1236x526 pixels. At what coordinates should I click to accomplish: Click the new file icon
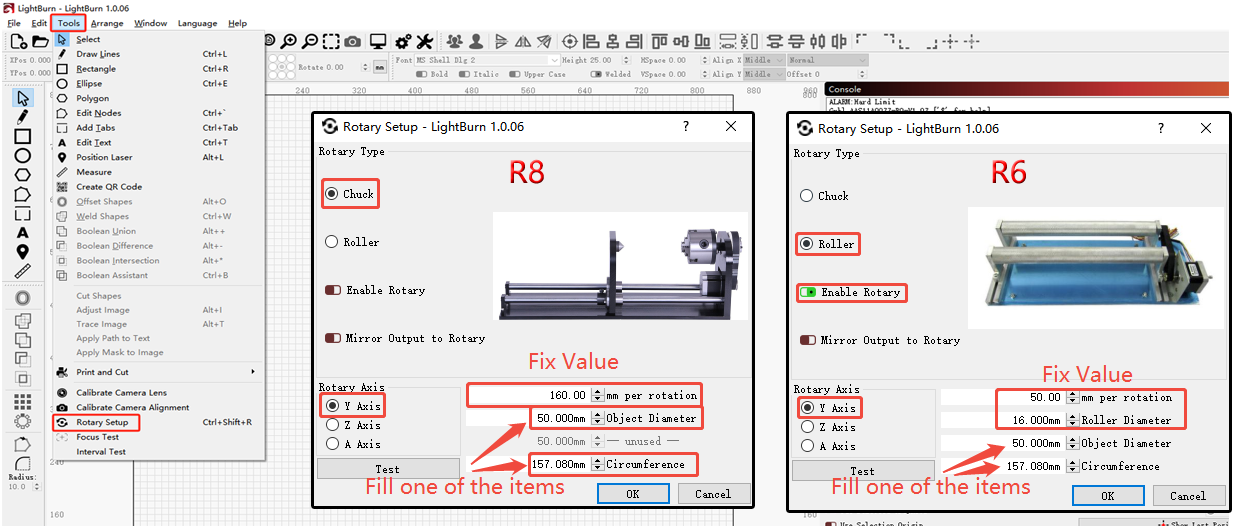pos(18,41)
